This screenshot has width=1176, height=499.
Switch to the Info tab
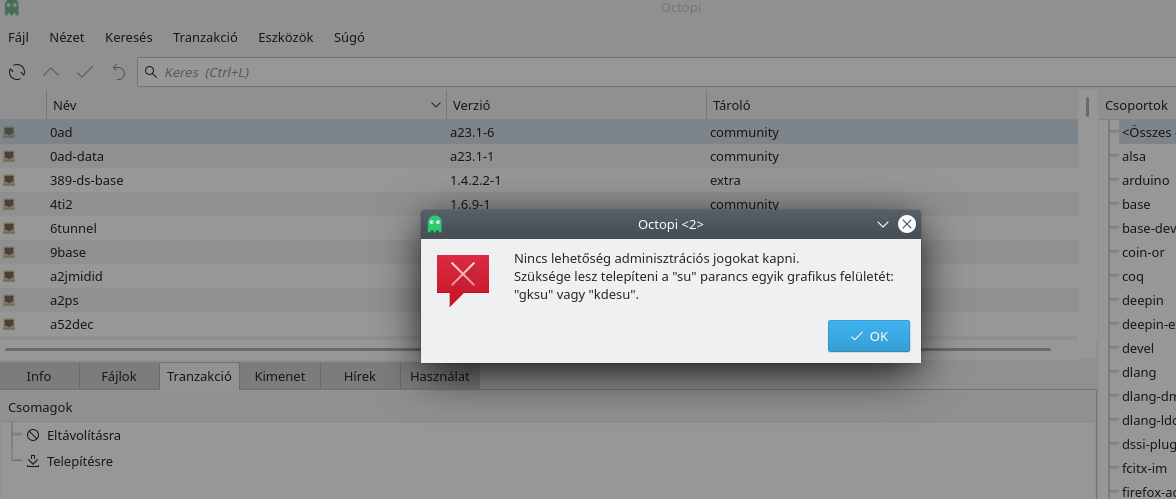[x=39, y=377]
